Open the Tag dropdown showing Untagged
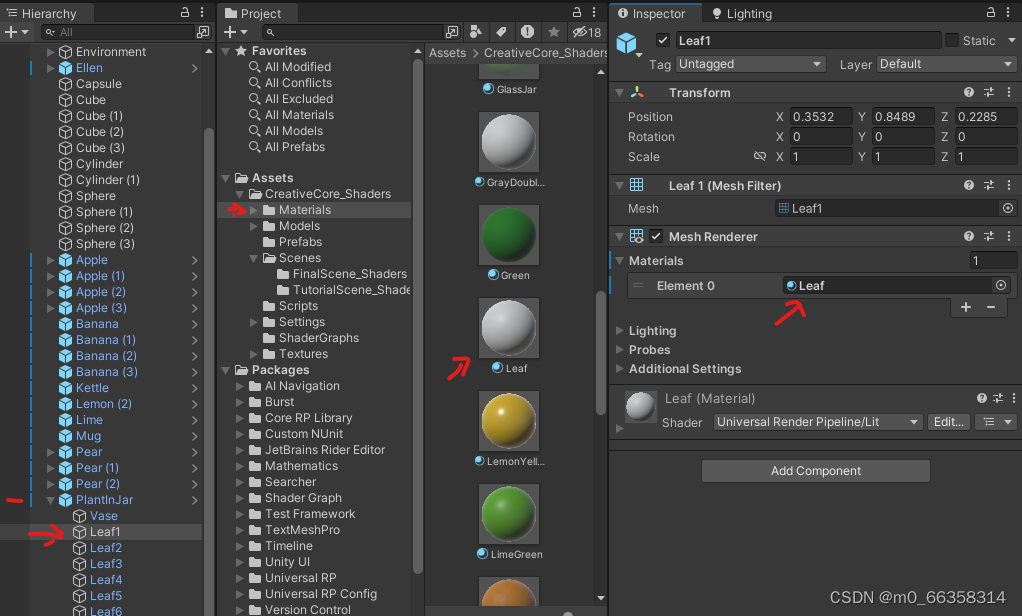The height and width of the screenshot is (616, 1022). click(750, 63)
